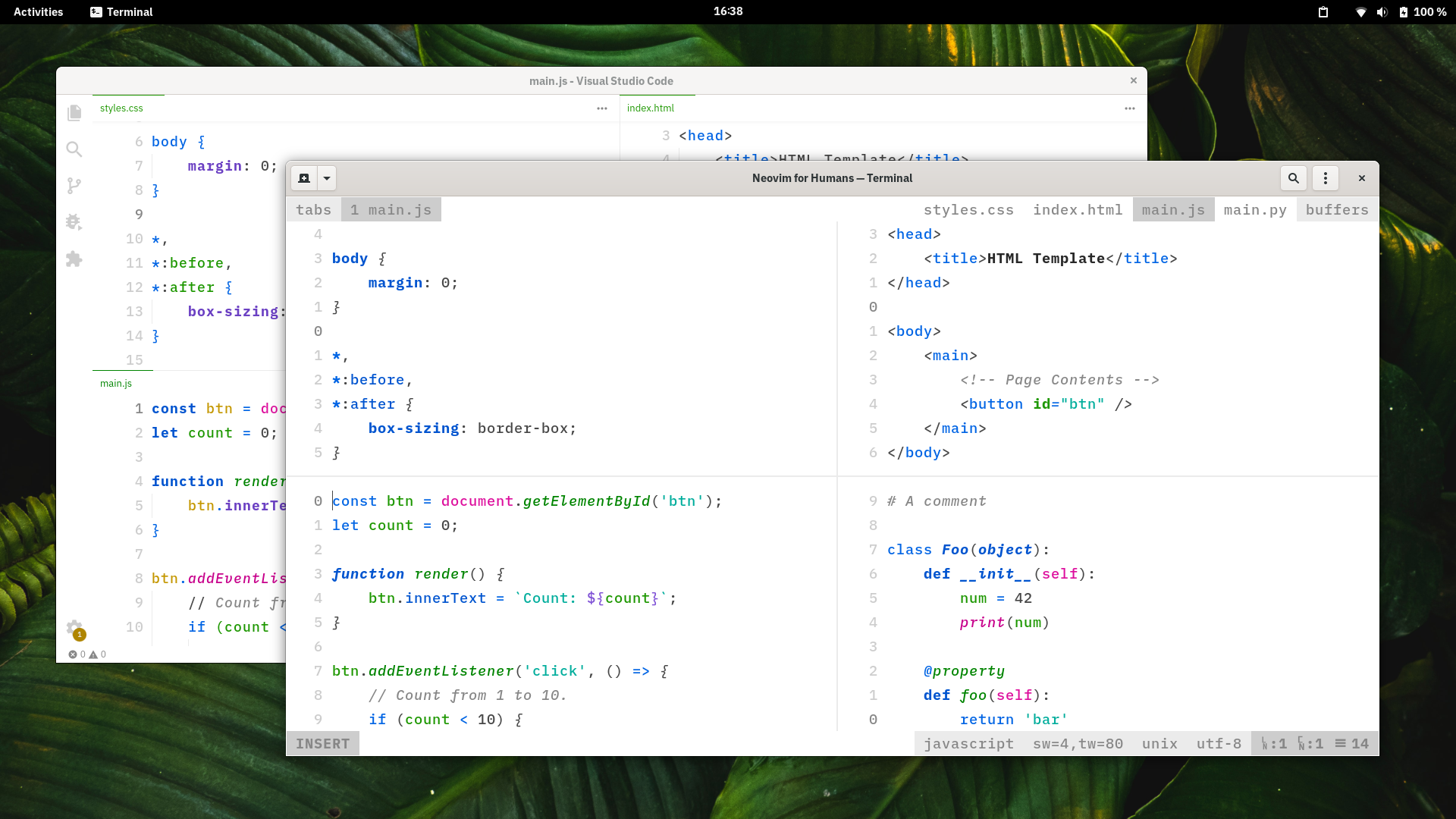Open the Manage gear icon with badge
Viewport: 1456px width, 819px height.
coord(74,628)
